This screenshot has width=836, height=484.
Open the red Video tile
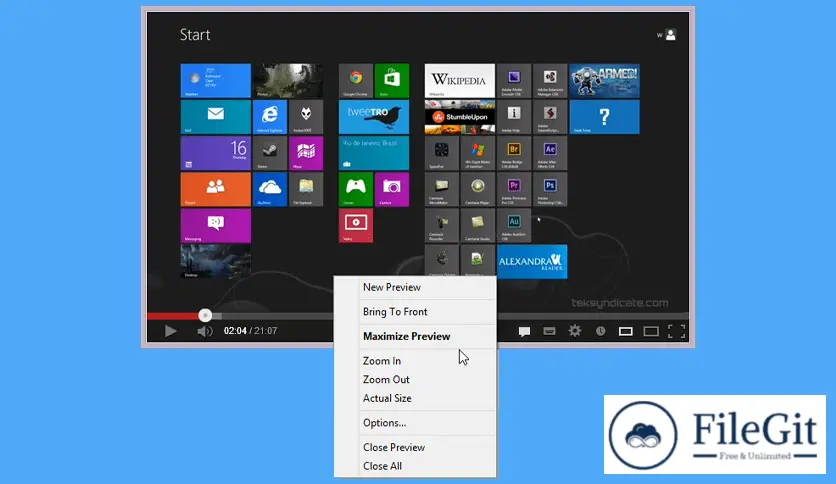(356, 225)
